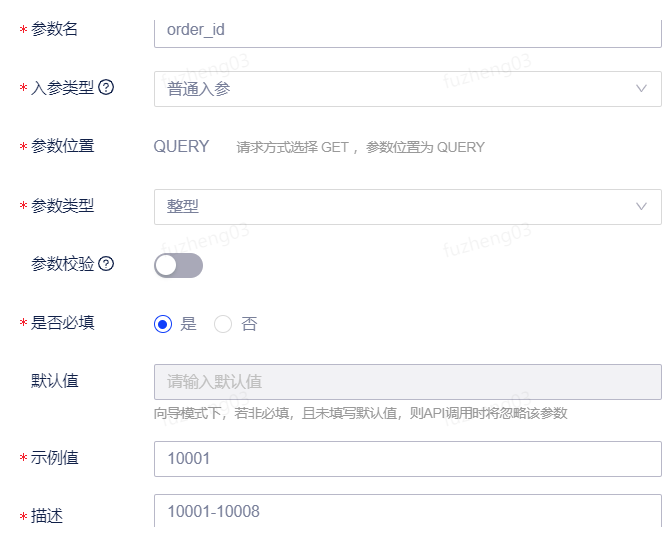
Task: Click the 入参类型 label
Action: 63,88
